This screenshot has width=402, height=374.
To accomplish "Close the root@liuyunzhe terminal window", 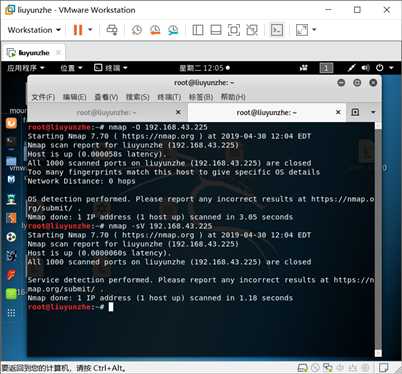I will 373,83.
